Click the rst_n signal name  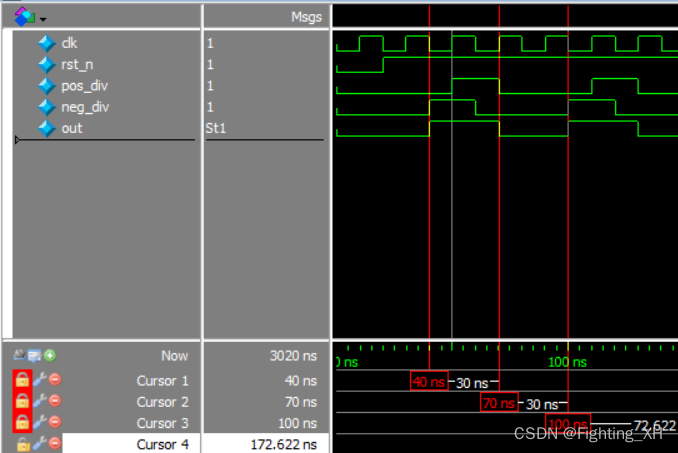pyautogui.click(x=77, y=64)
